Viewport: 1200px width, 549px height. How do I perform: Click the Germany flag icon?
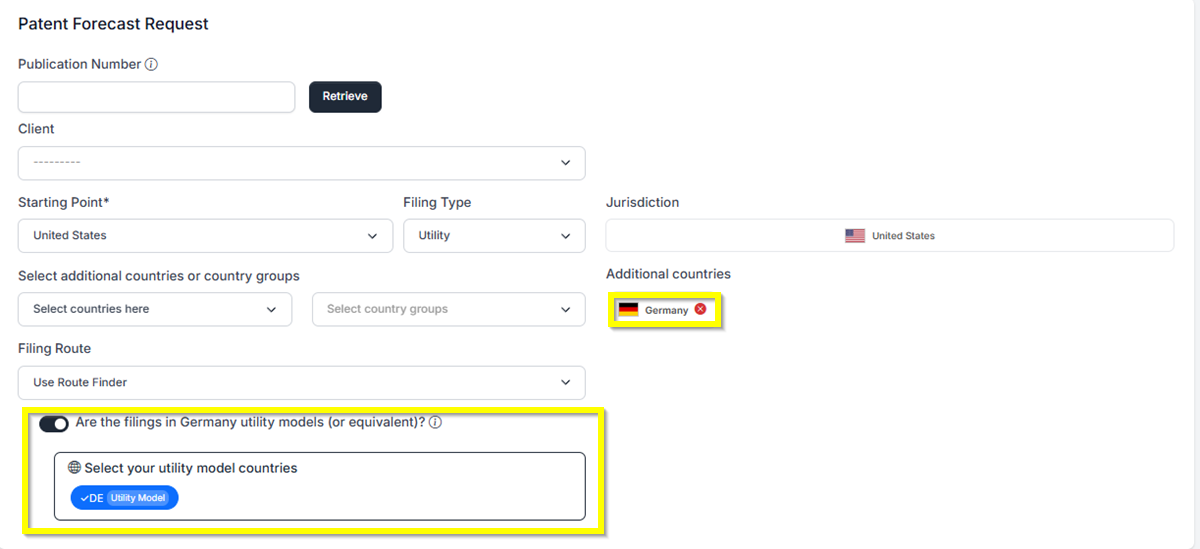click(628, 310)
